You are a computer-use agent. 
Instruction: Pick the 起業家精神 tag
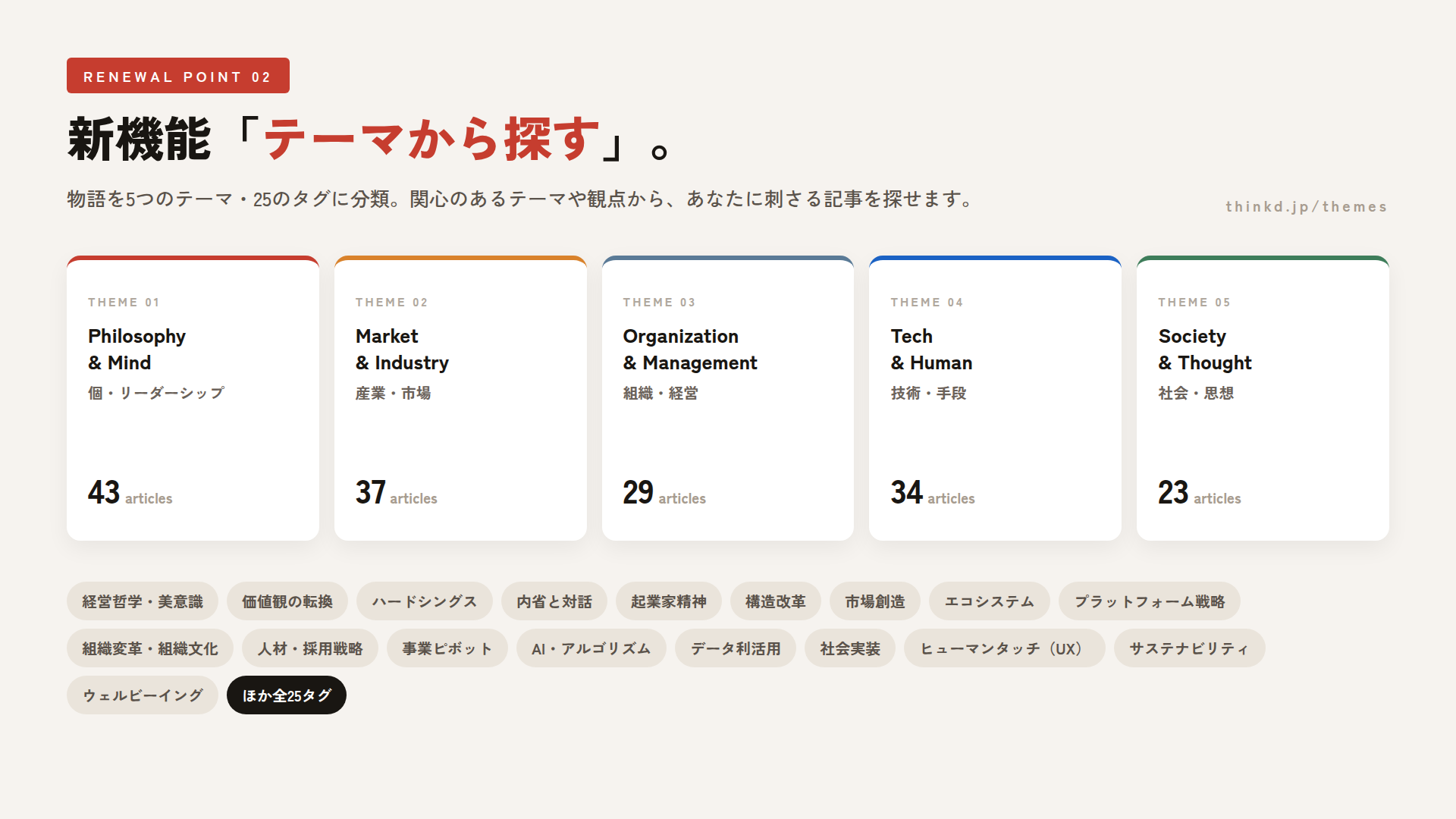(x=669, y=601)
